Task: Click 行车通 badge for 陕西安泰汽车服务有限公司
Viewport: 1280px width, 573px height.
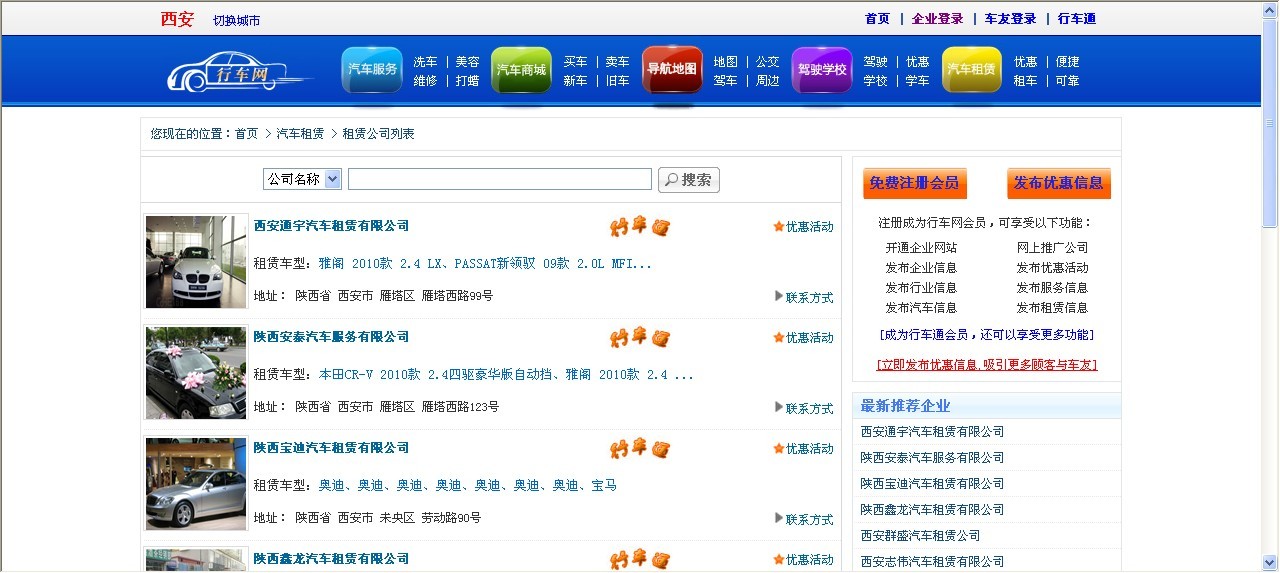Action: [x=640, y=338]
